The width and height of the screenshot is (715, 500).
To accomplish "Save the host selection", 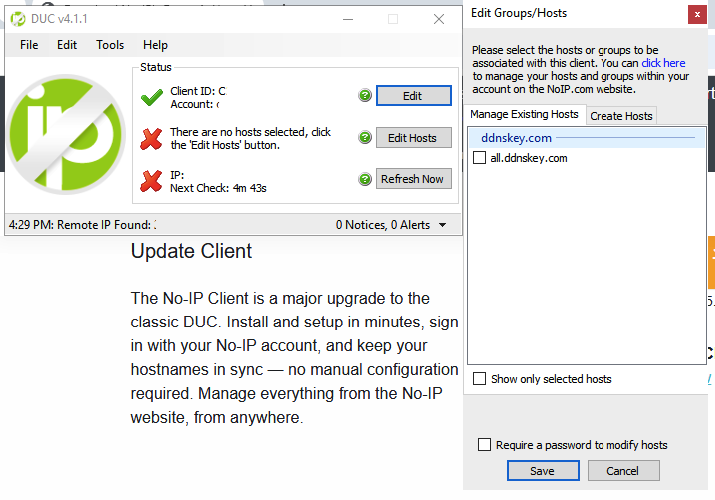I will 543,470.
